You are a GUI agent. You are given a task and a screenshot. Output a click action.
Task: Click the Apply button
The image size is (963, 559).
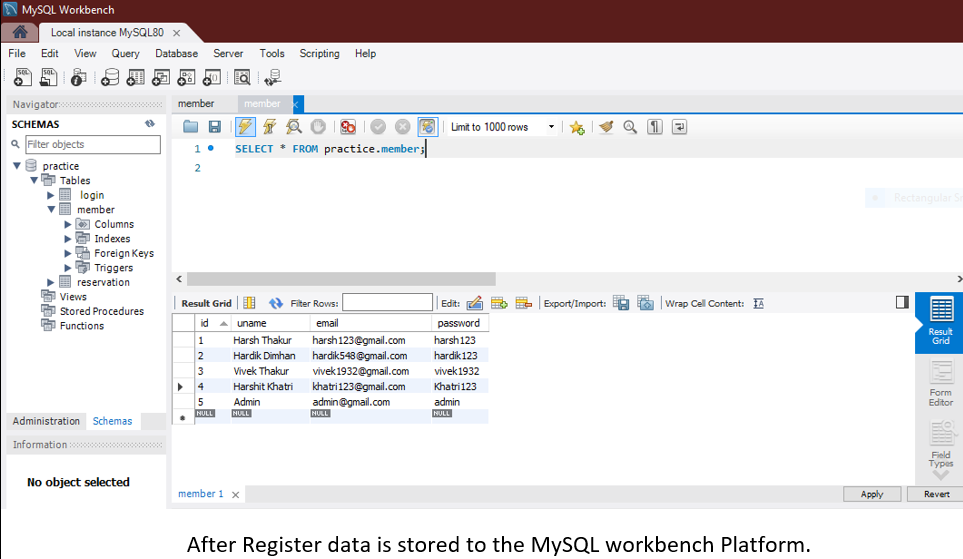[871, 494]
